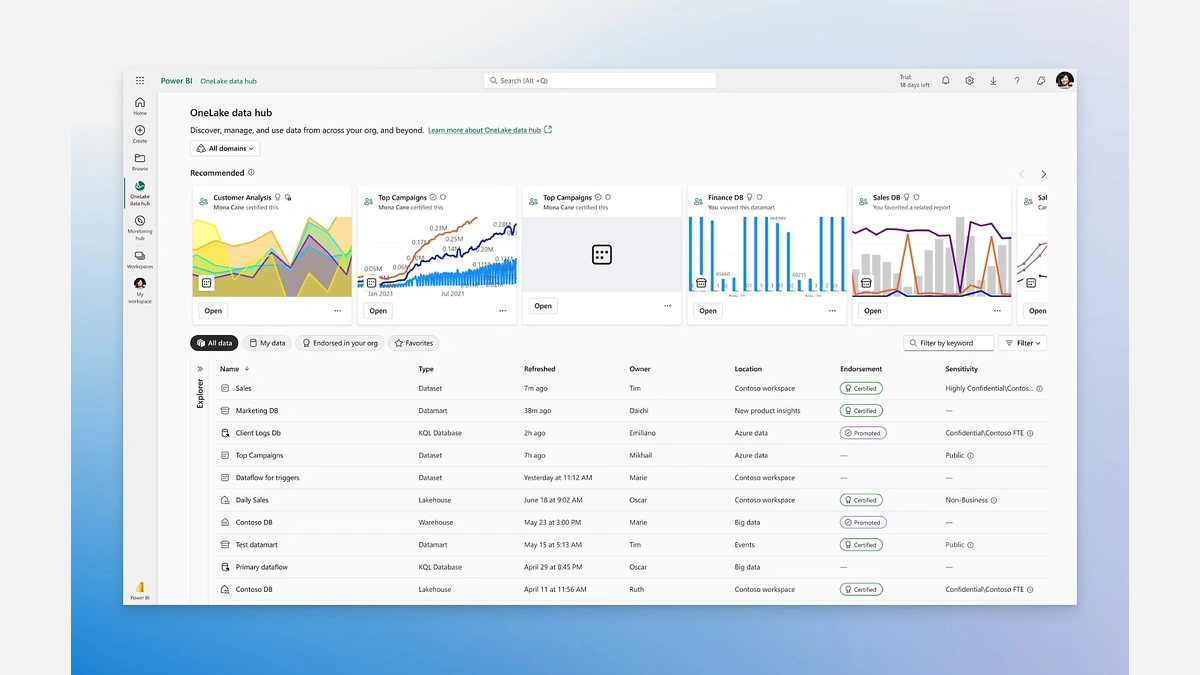Click the sort arrow beside Name column
The image size is (1200, 675).
245,369
